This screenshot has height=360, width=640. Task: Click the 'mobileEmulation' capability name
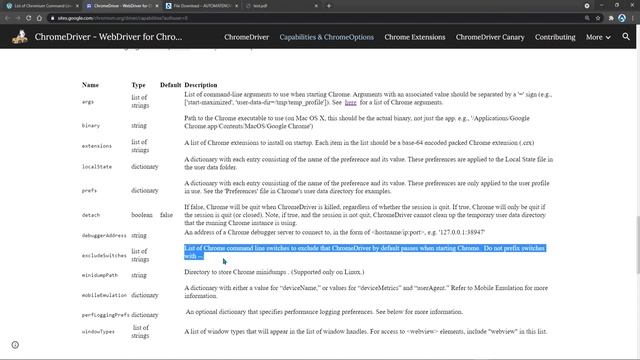click(x=104, y=295)
